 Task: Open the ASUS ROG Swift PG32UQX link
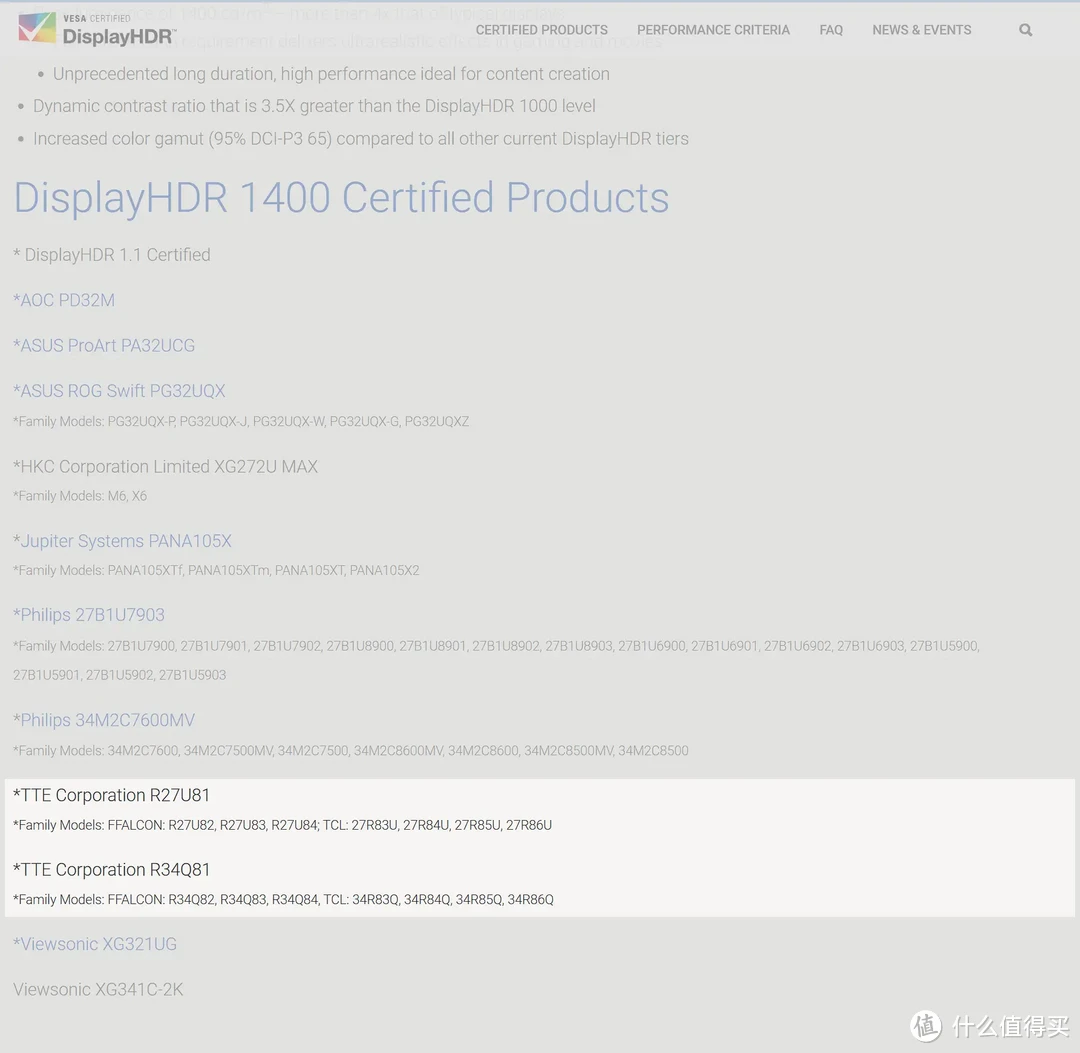[x=119, y=391]
